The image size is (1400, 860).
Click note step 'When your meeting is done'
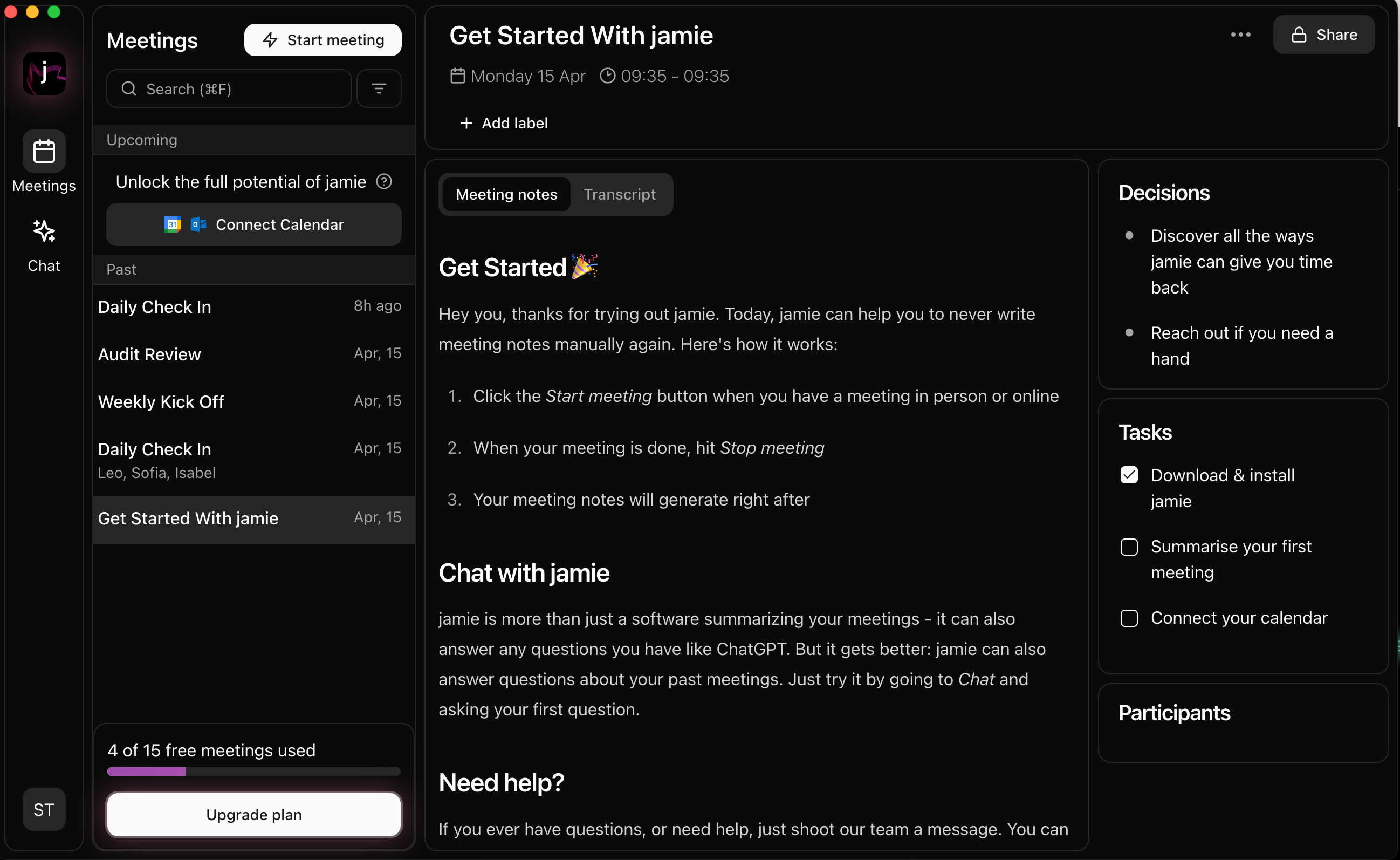(x=649, y=448)
